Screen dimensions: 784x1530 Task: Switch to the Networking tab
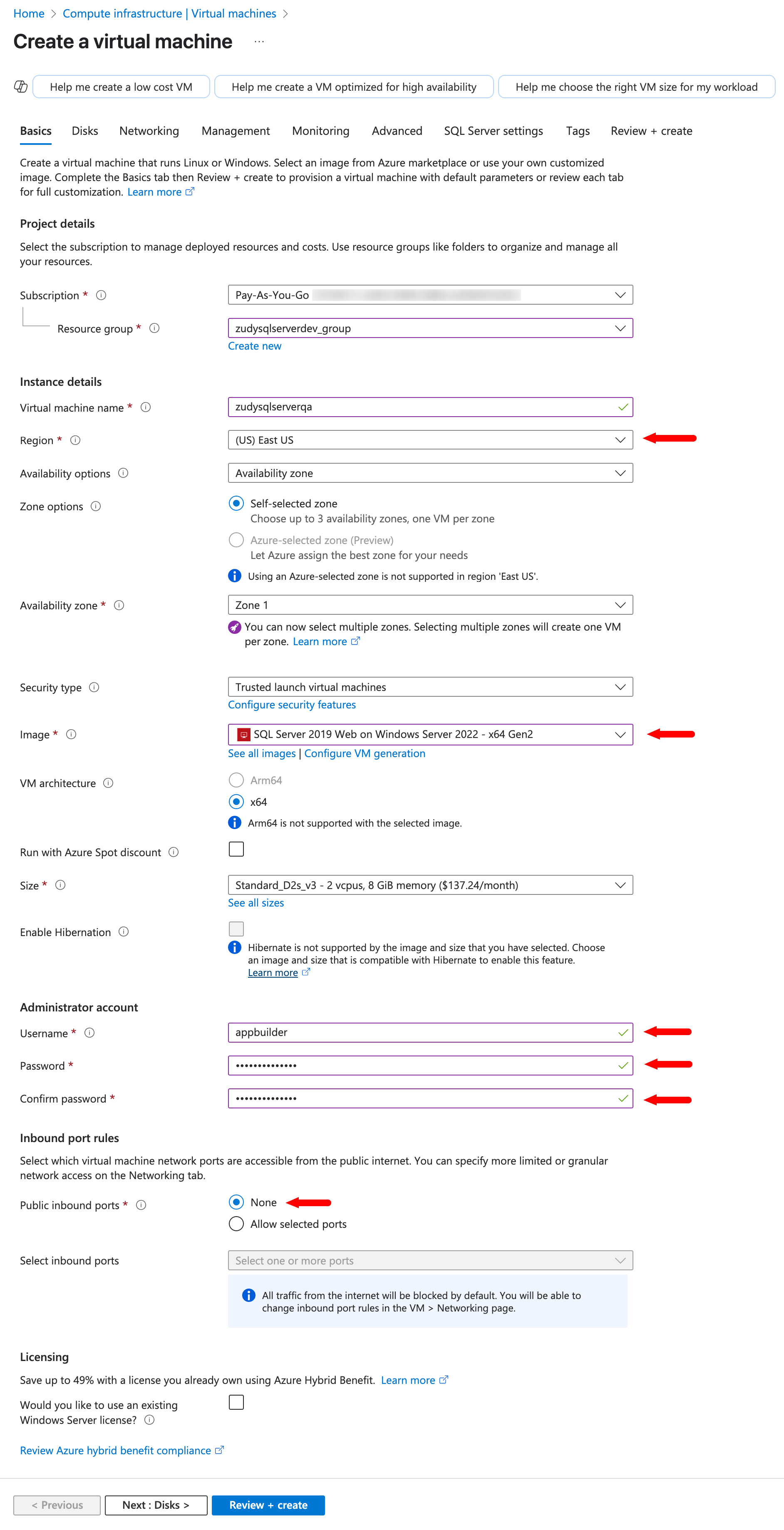click(149, 131)
